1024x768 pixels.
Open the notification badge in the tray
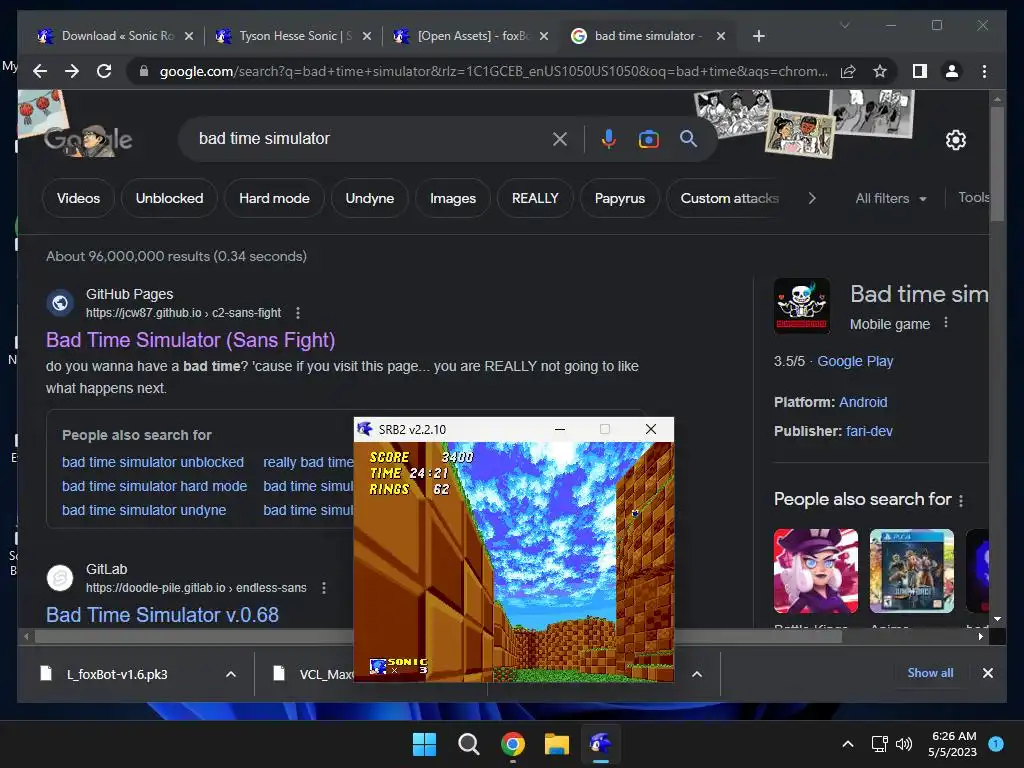tap(996, 744)
